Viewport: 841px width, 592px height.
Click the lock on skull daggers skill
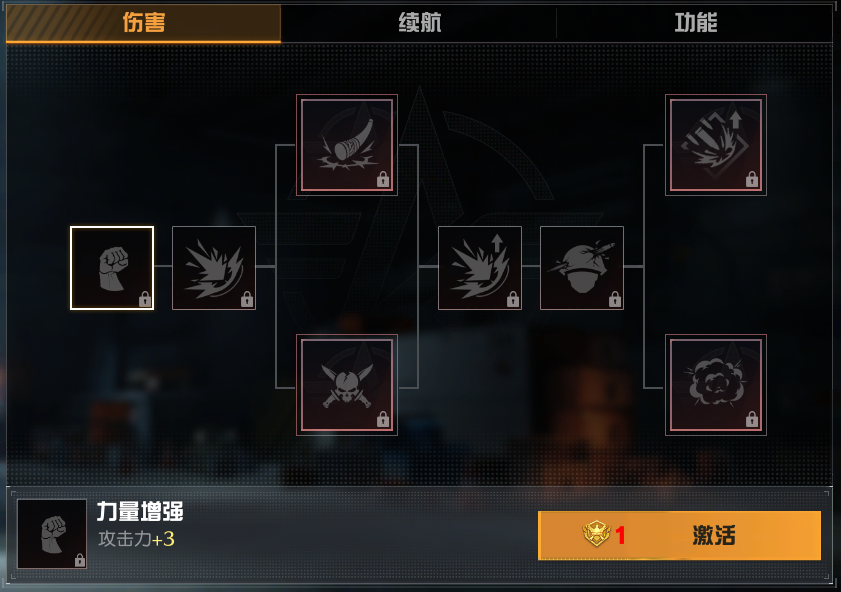coord(383,419)
